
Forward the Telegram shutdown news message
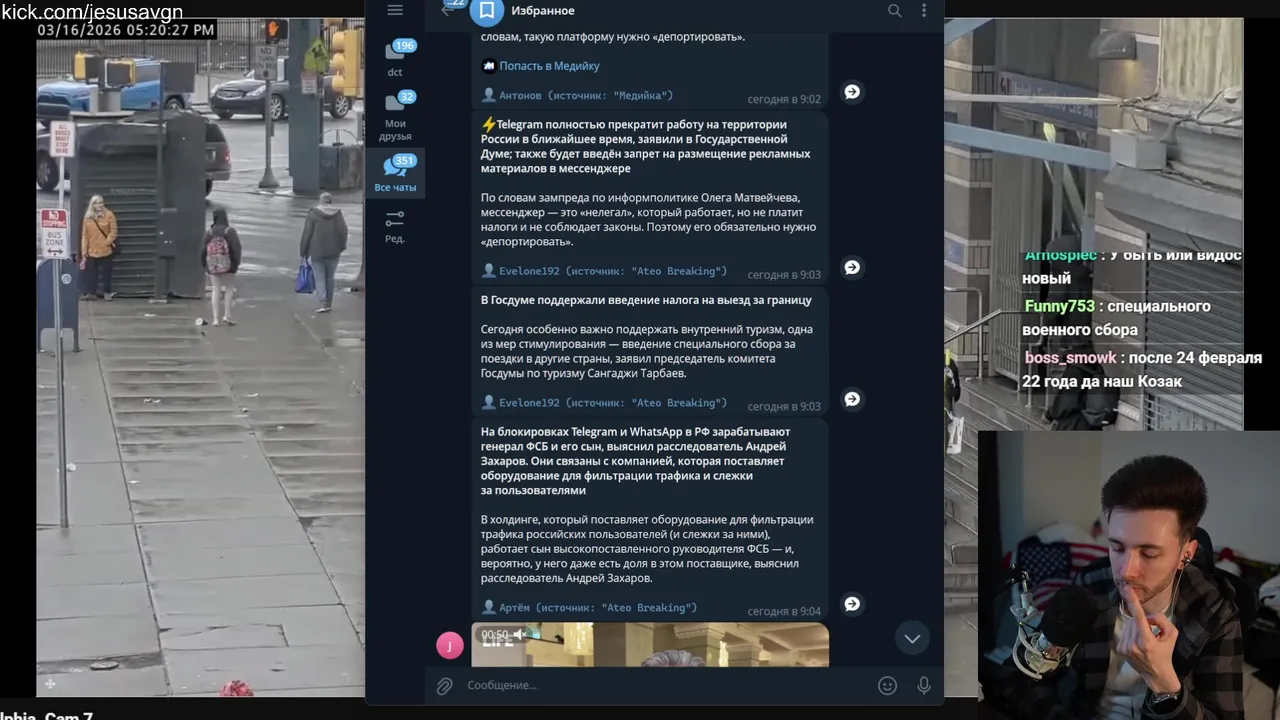point(852,267)
